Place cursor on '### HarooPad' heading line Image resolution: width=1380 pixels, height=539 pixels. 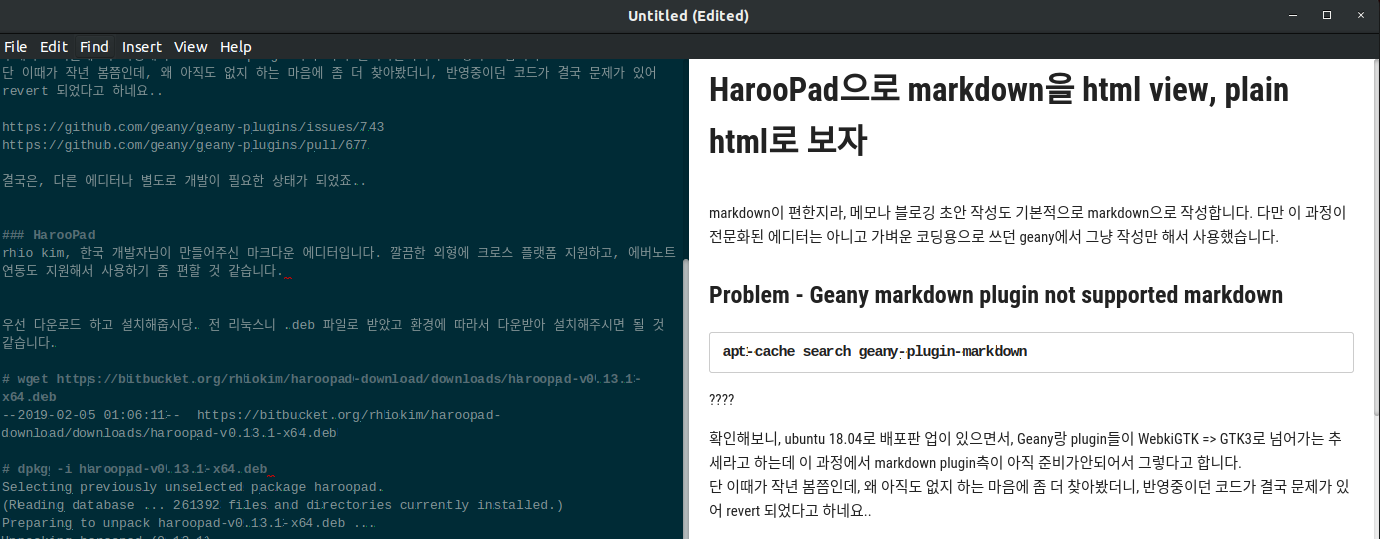tap(49, 235)
